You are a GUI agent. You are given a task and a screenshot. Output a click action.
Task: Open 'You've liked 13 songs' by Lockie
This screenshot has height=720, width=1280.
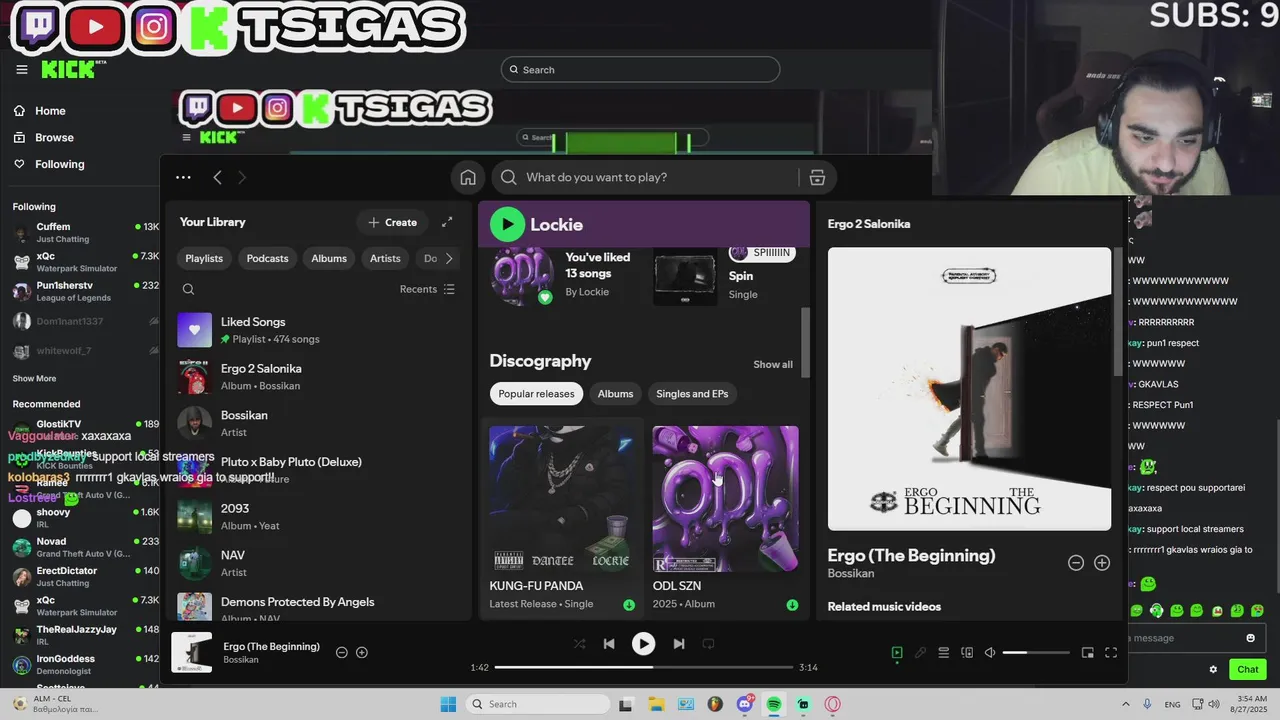click(563, 275)
